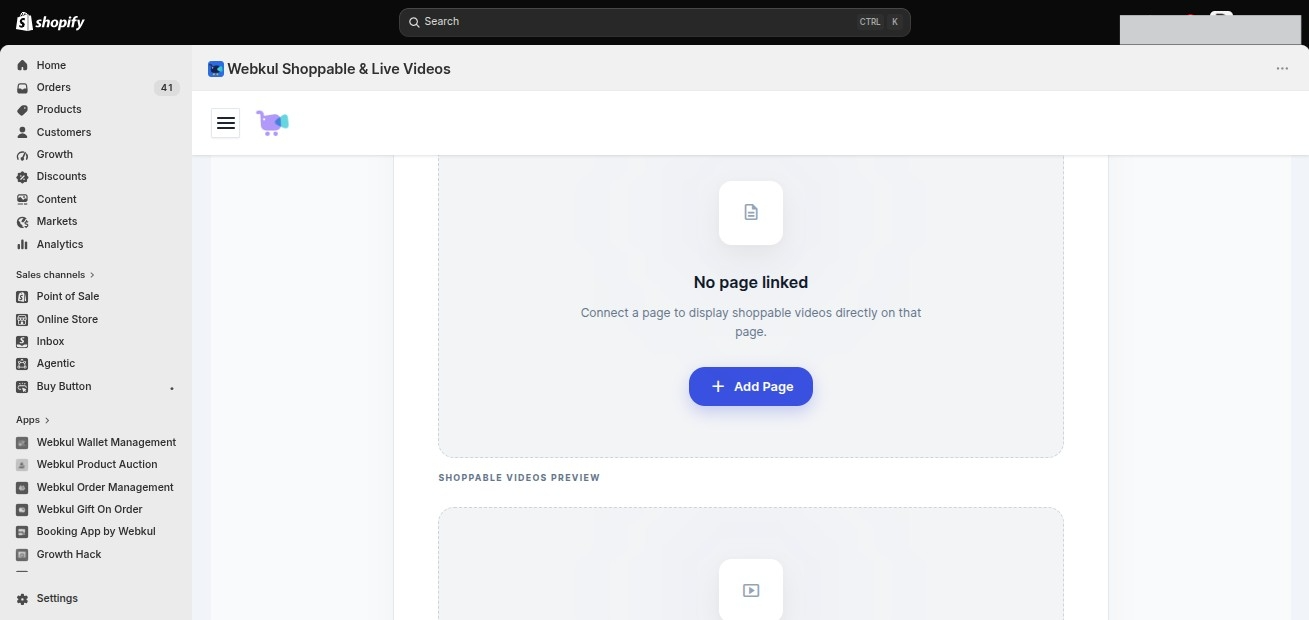
Task: Open the Home menu item
Action: pyautogui.click(x=51, y=65)
